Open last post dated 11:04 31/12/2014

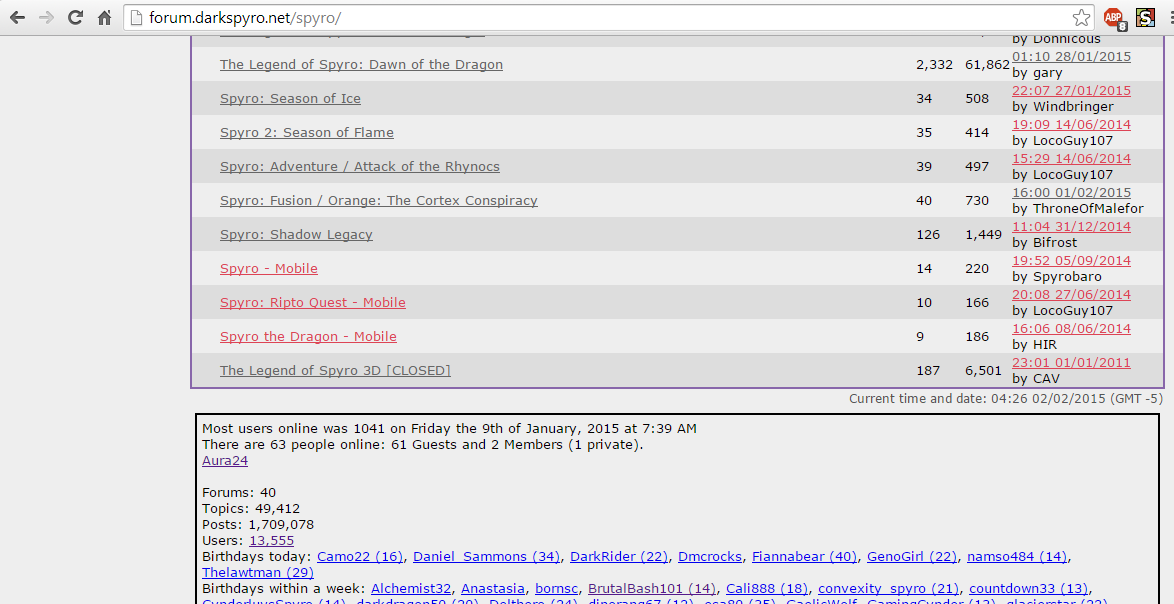[1071, 227]
